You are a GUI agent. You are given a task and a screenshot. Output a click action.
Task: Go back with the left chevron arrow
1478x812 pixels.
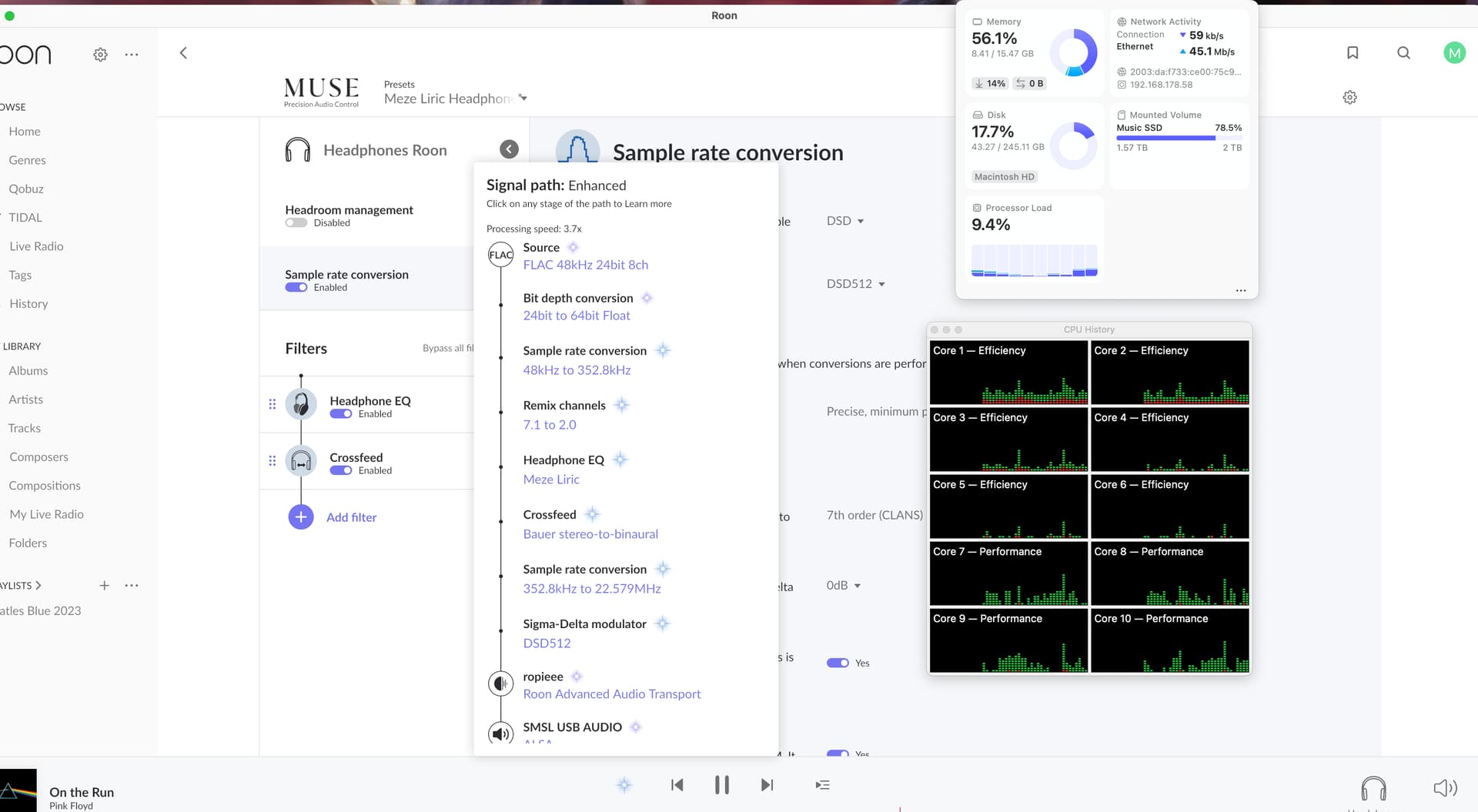[x=183, y=53]
